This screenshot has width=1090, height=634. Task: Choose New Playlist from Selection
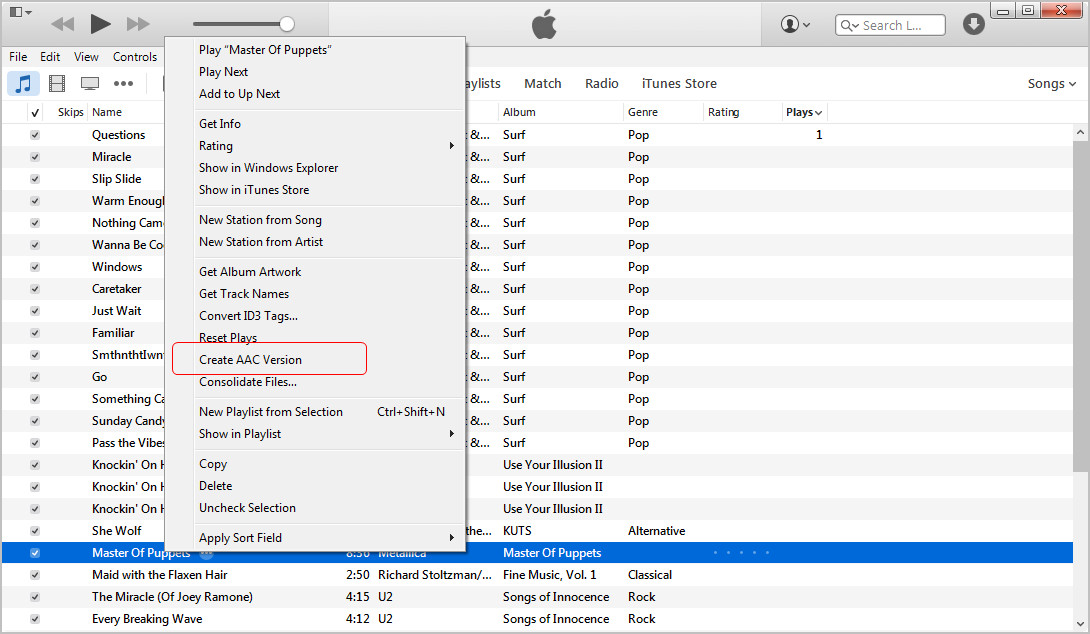tap(270, 412)
